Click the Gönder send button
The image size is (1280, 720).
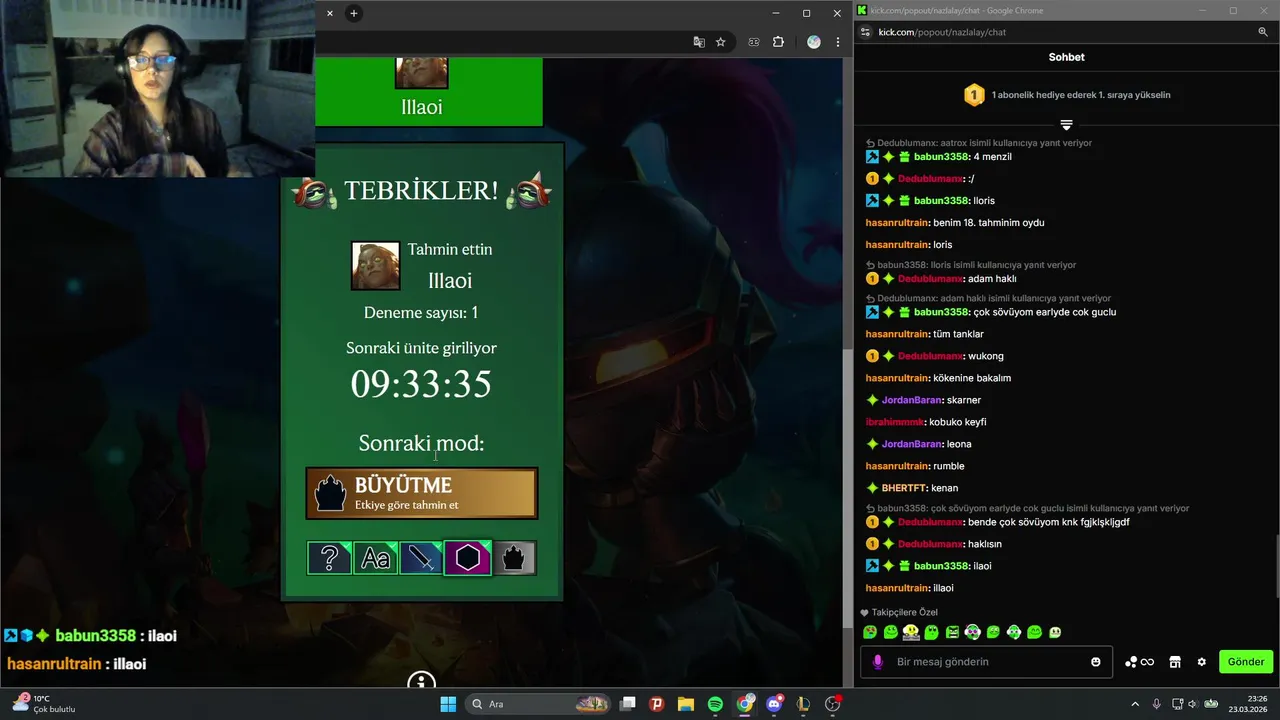pos(1246,662)
